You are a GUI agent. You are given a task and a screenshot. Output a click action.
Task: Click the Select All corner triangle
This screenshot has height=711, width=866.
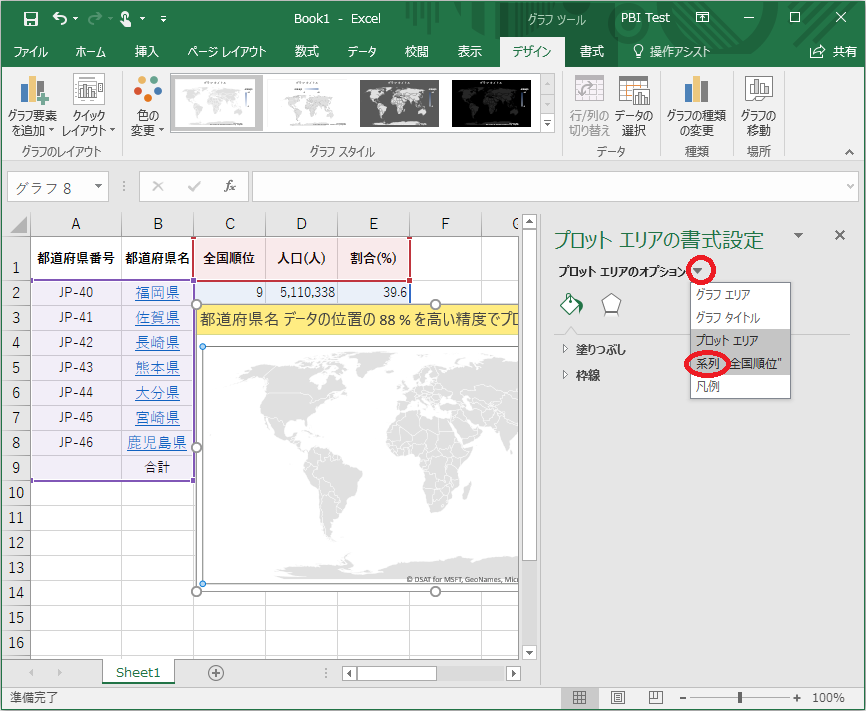point(18,224)
